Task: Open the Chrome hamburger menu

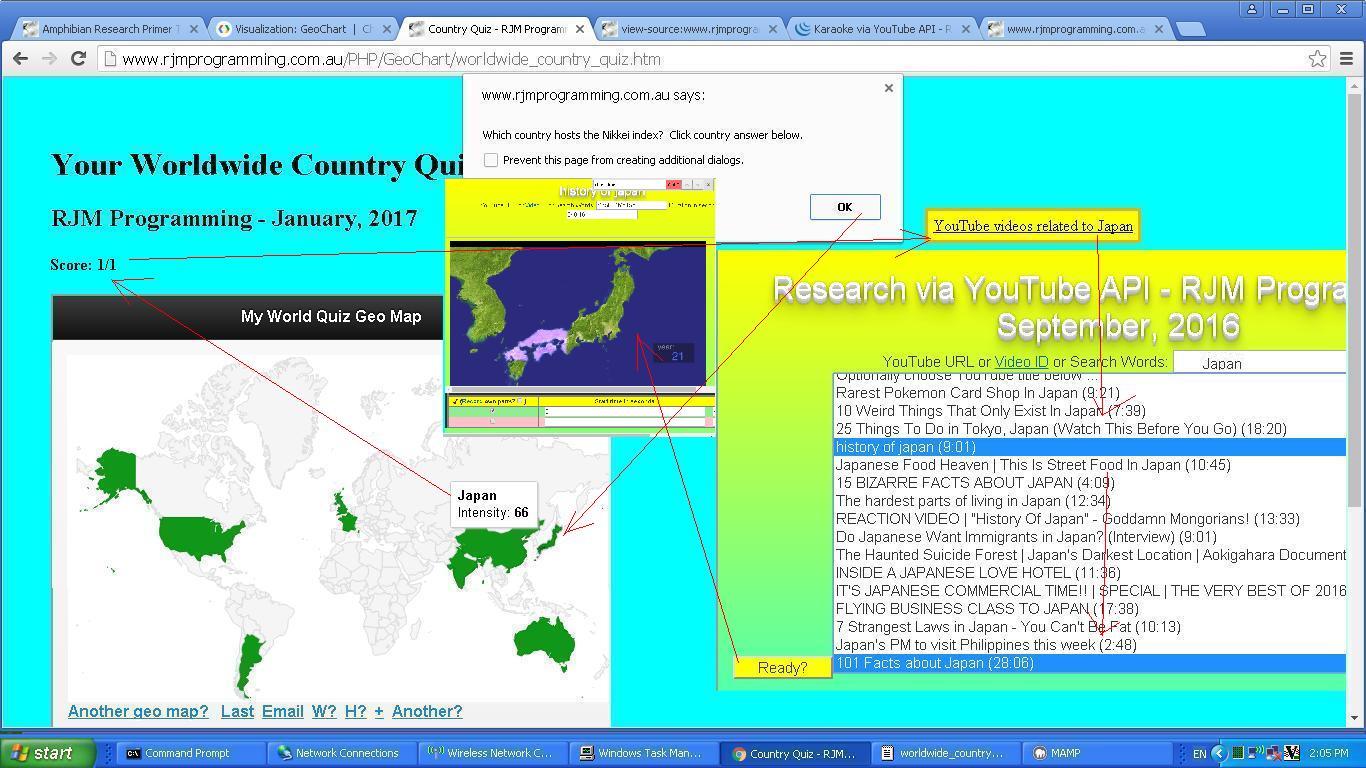Action: click(1346, 59)
